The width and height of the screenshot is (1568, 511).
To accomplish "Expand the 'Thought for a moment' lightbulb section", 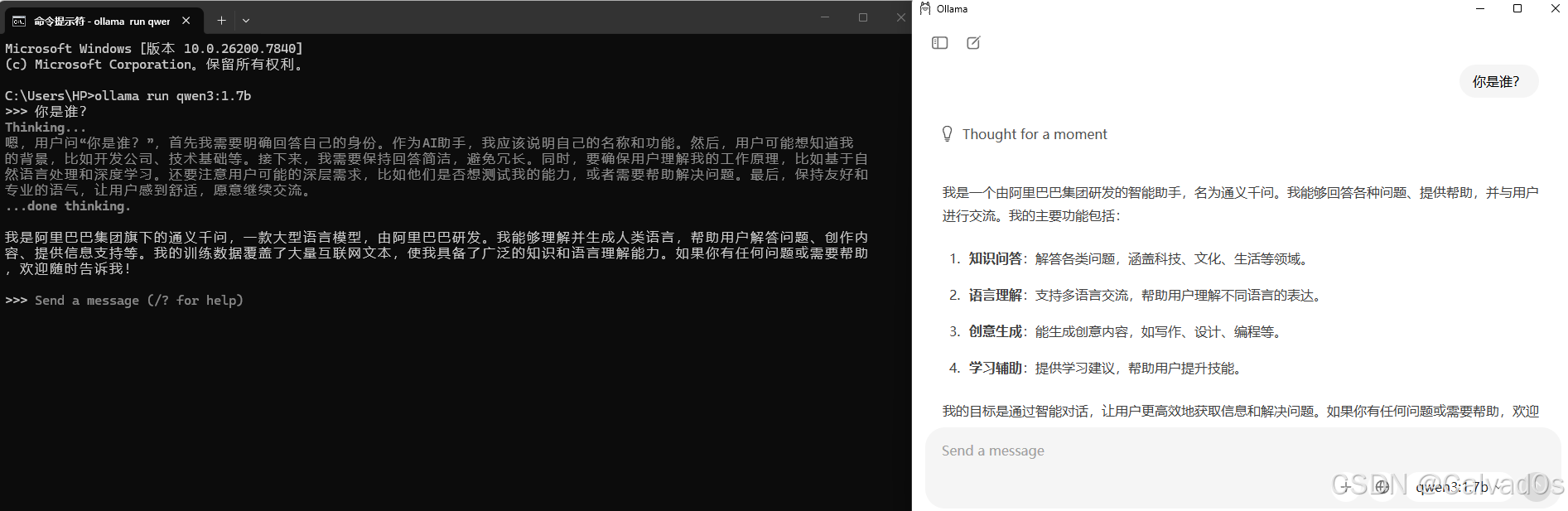I will click(1025, 134).
